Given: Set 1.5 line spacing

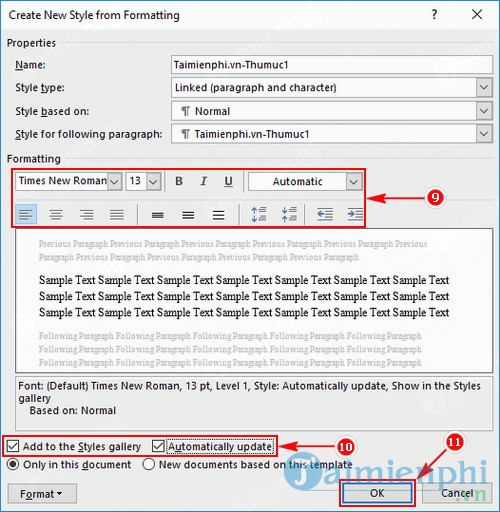Looking at the screenshot, I should pos(188,215).
